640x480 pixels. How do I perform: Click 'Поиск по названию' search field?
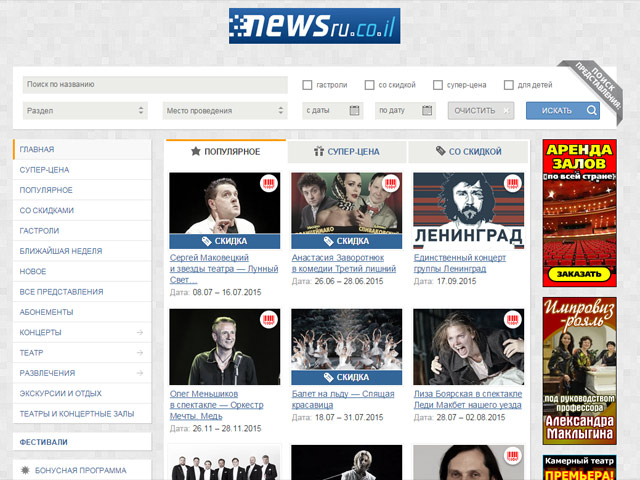pyautogui.click(x=155, y=84)
